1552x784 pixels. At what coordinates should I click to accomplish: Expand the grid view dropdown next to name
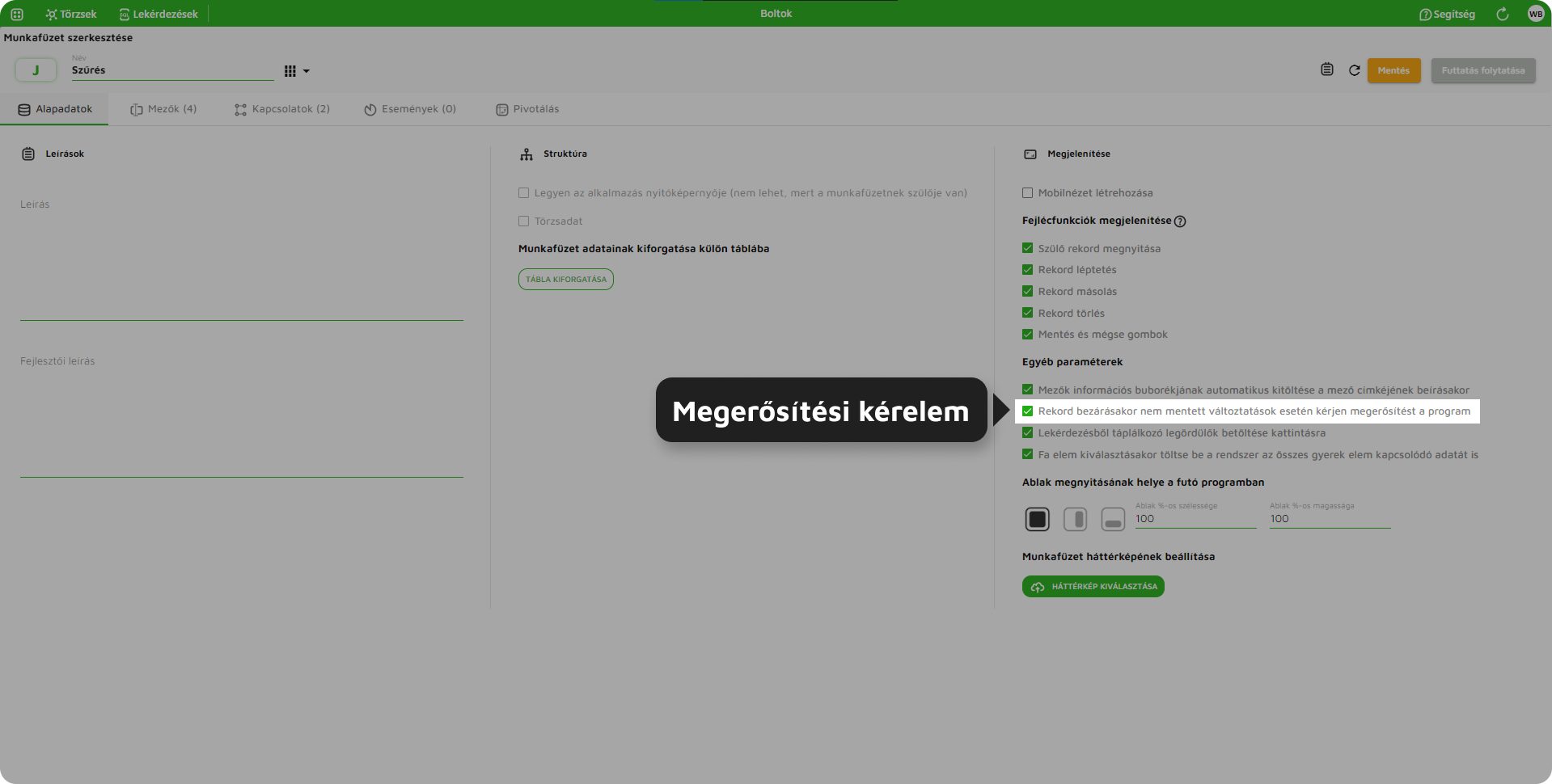click(297, 71)
